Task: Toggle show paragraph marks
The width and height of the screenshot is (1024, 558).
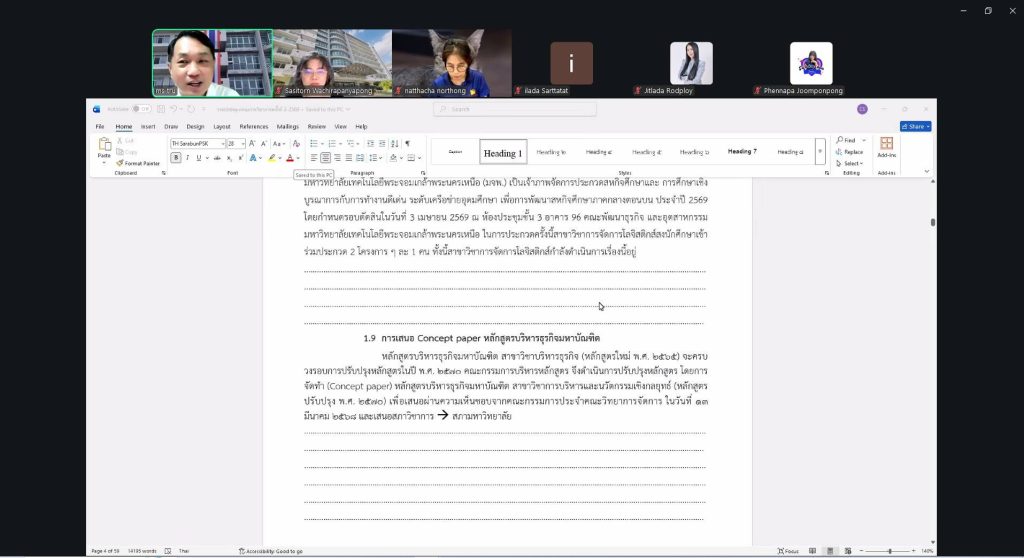Action: (408, 144)
